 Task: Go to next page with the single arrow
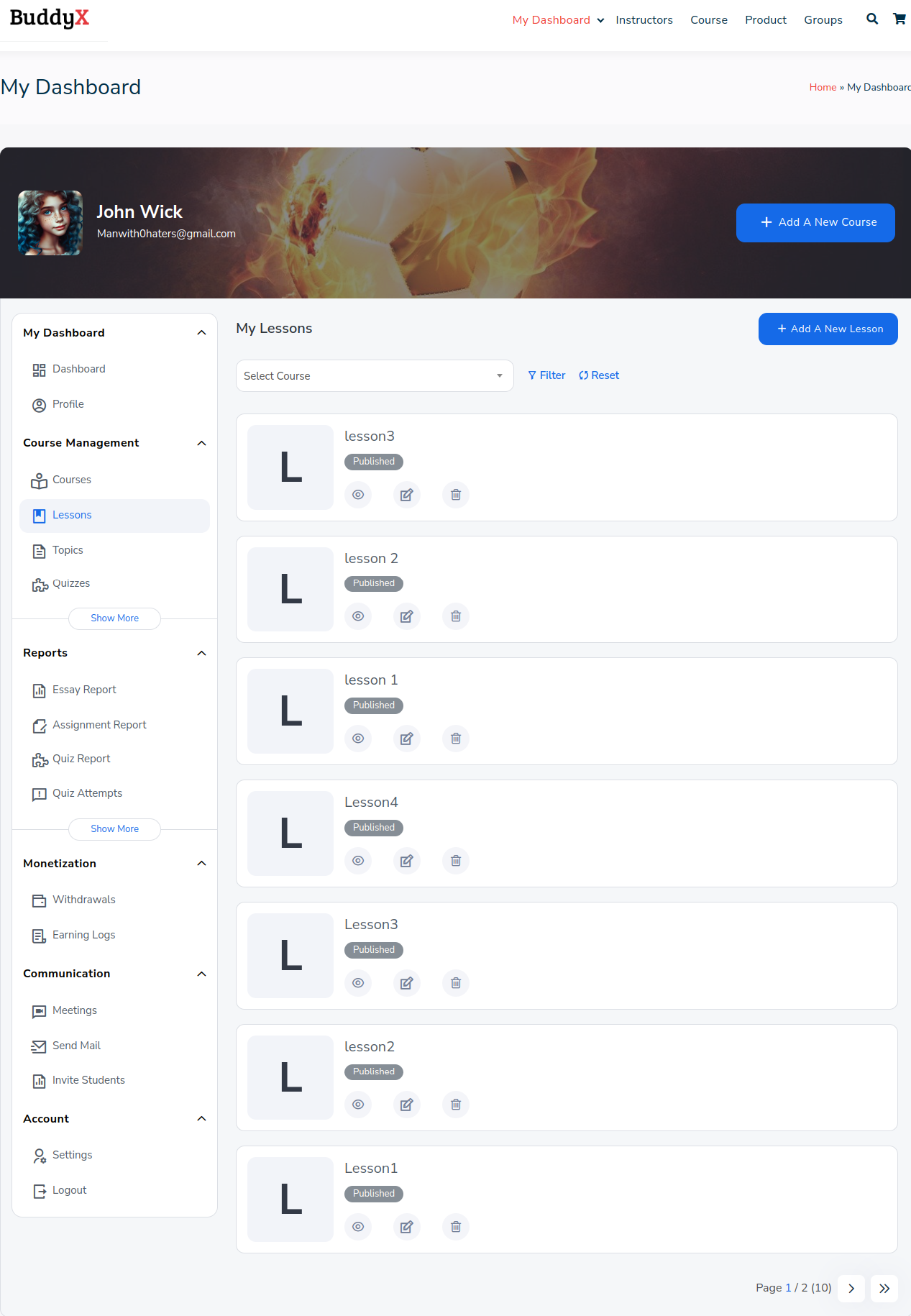pos(851,1289)
